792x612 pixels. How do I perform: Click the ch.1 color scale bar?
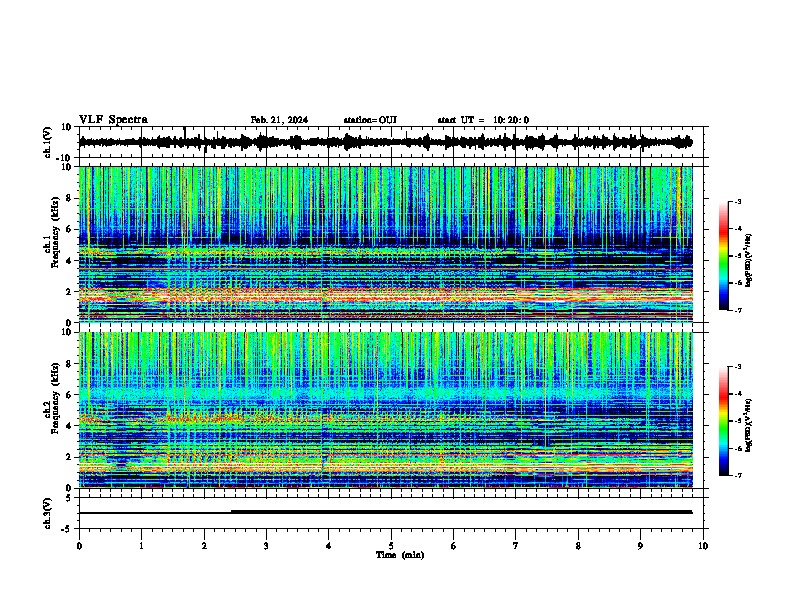point(723,256)
